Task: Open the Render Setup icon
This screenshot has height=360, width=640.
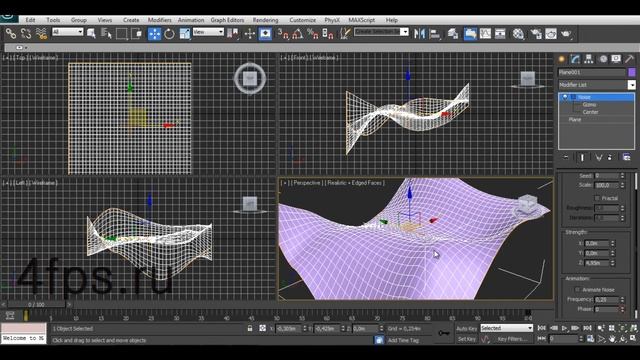Action: (536, 33)
